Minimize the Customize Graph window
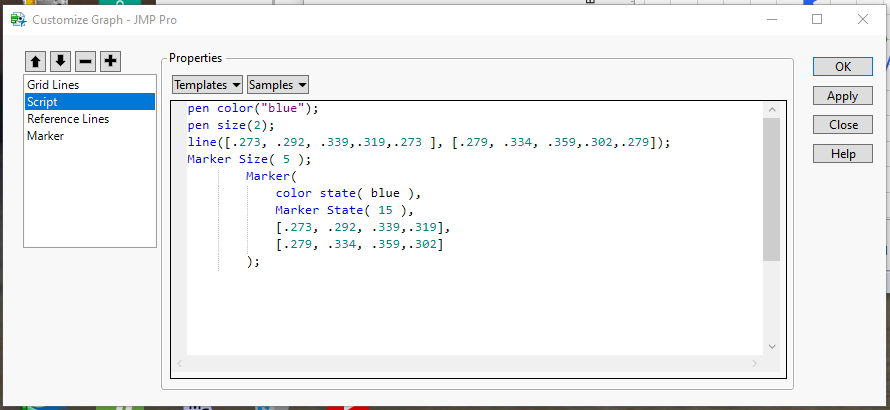The height and width of the screenshot is (410, 890). pos(772,19)
